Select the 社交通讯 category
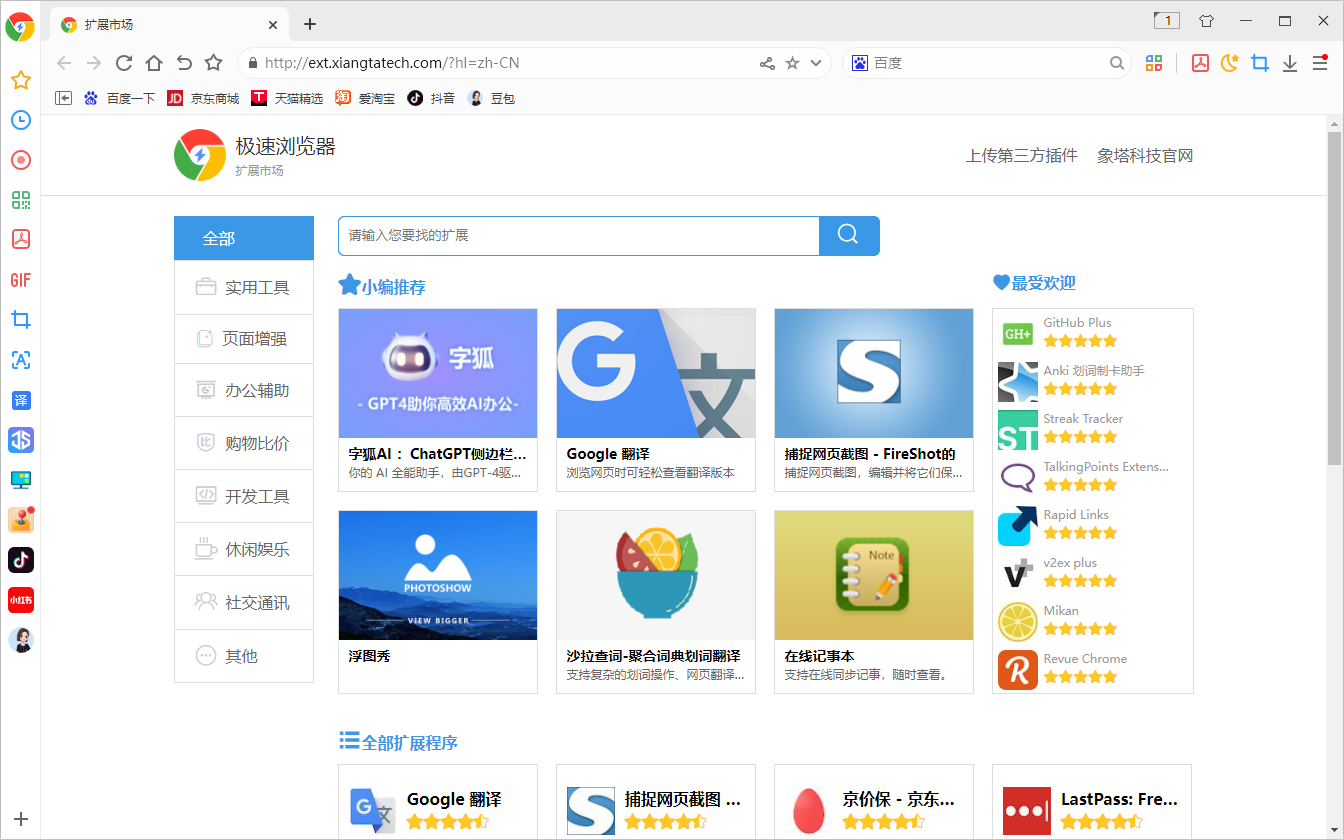The width and height of the screenshot is (1344, 840). (x=244, y=603)
